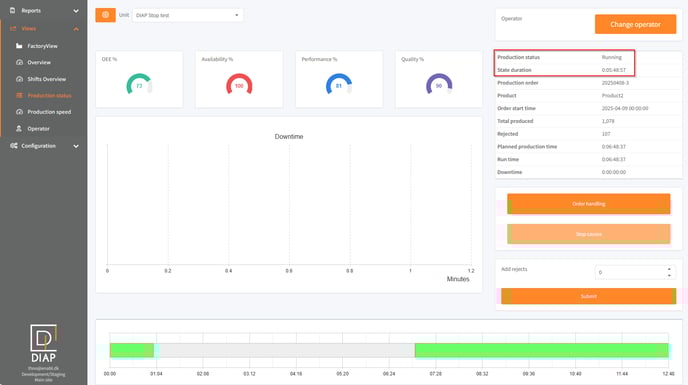Viewport: 688px width, 385px height.
Task: Click the 07:28 tick label on timeline
Action: tap(435, 374)
